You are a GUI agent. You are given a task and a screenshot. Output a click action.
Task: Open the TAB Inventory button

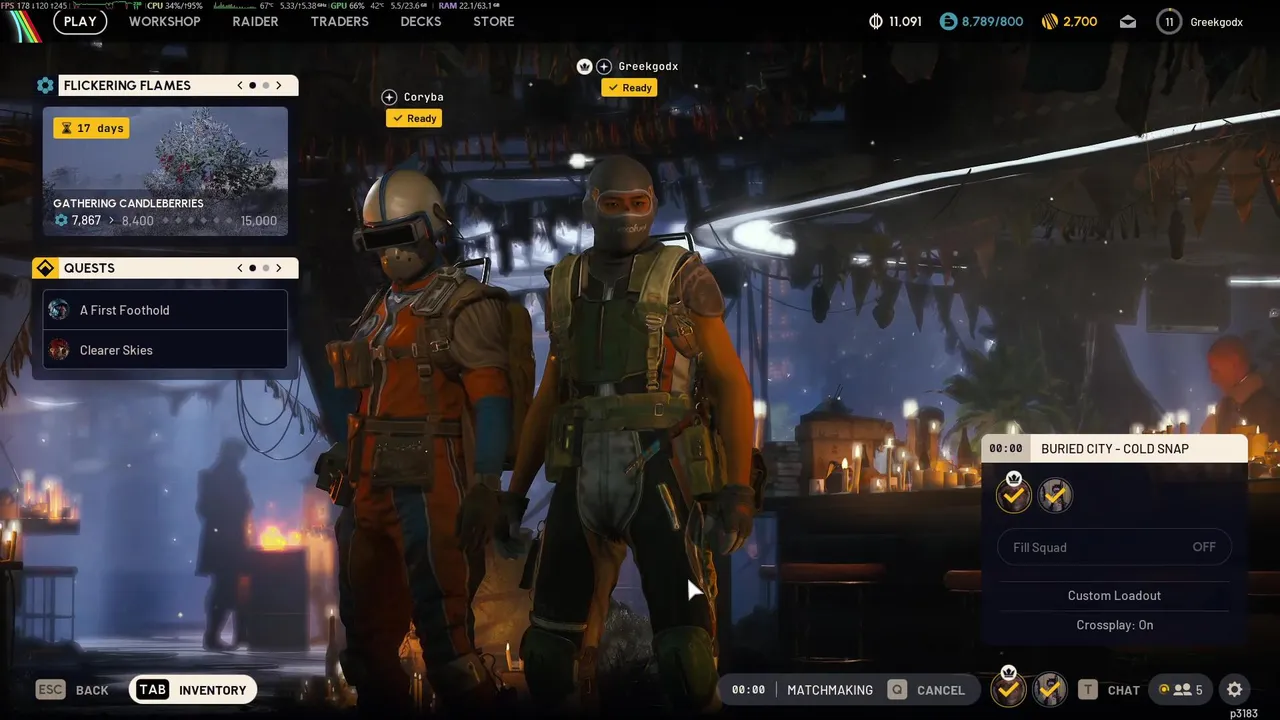(x=193, y=690)
